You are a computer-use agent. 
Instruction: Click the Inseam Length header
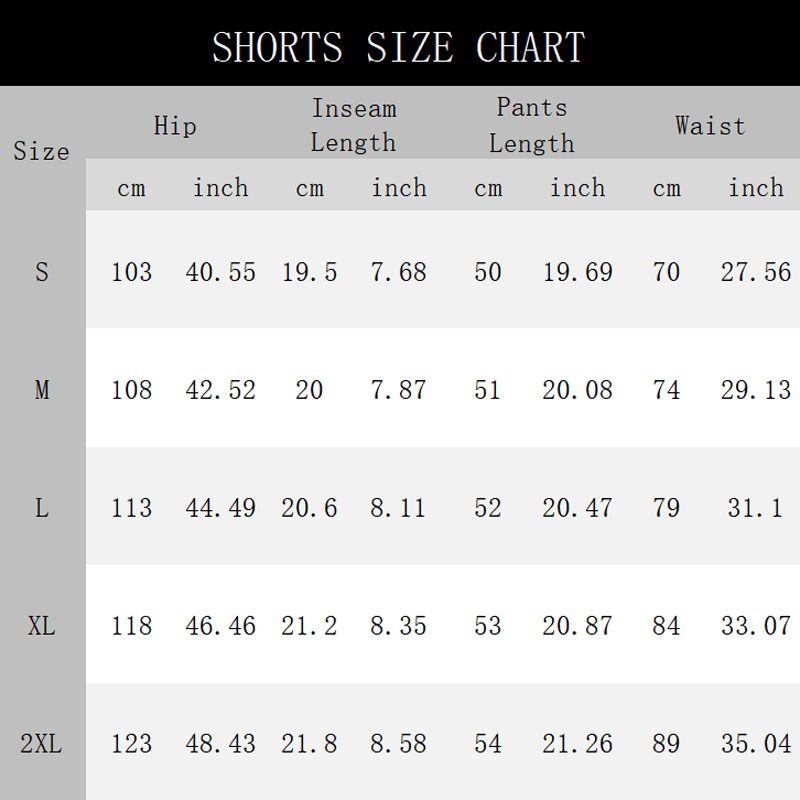pos(354,126)
